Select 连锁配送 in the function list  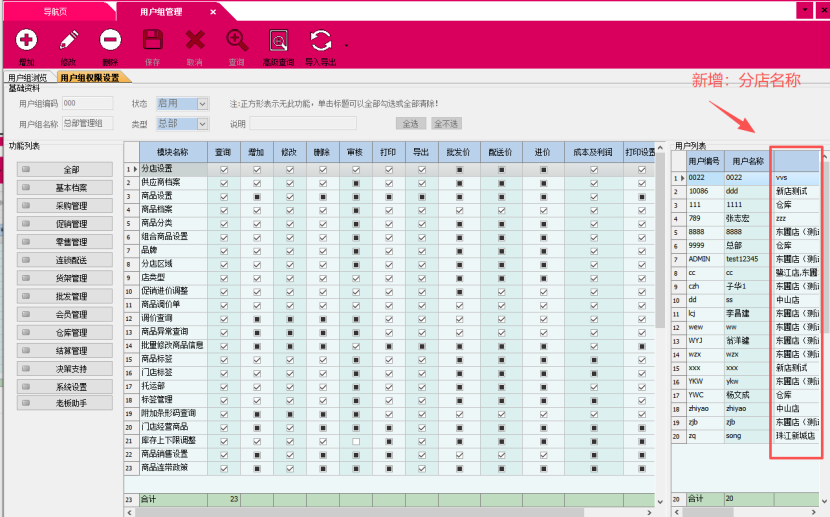click(65, 260)
